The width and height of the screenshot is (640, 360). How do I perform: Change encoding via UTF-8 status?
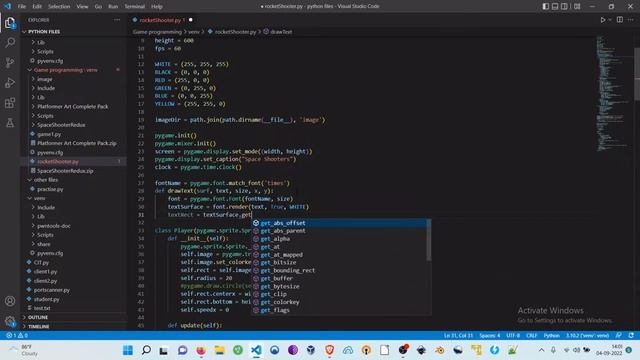(513, 335)
